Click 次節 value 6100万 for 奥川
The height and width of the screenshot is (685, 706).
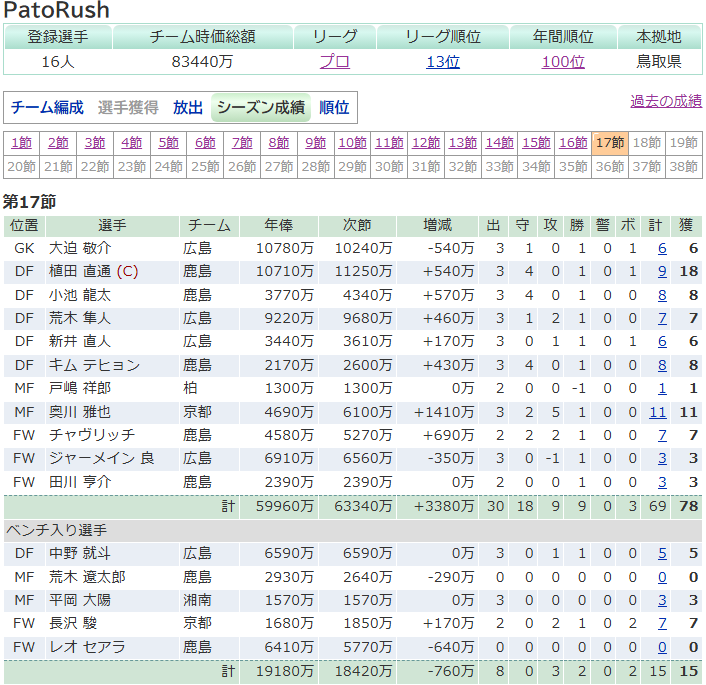pos(367,412)
